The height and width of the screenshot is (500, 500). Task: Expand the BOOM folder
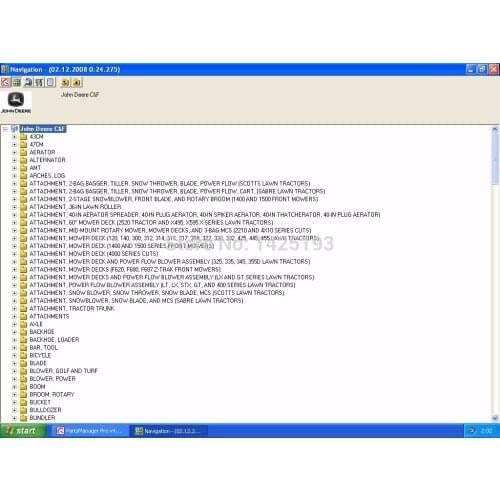tap(14, 387)
